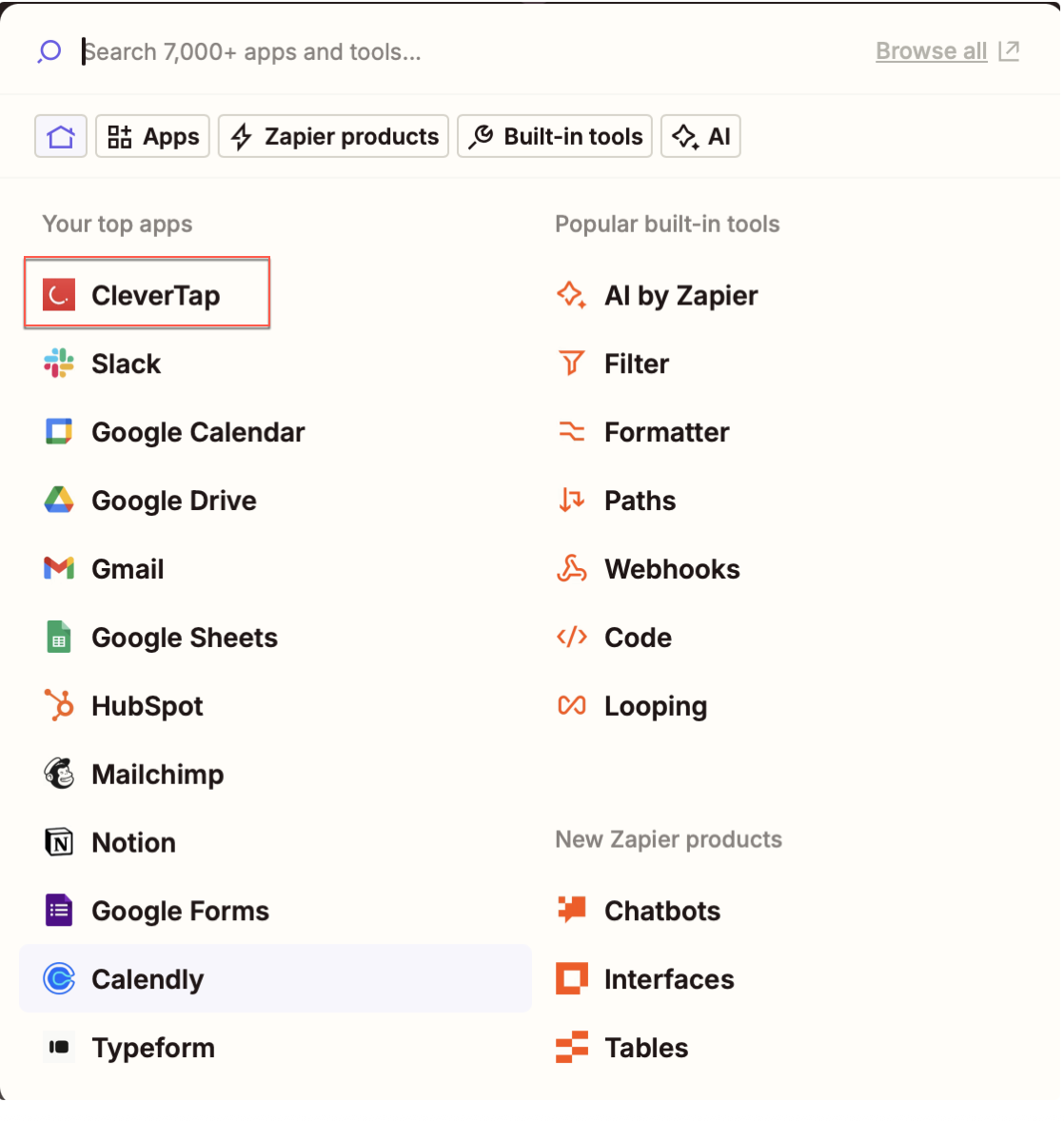Viewport: 1064px width, 1121px height.
Task: Select the Chatbots icon
Action: click(571, 910)
